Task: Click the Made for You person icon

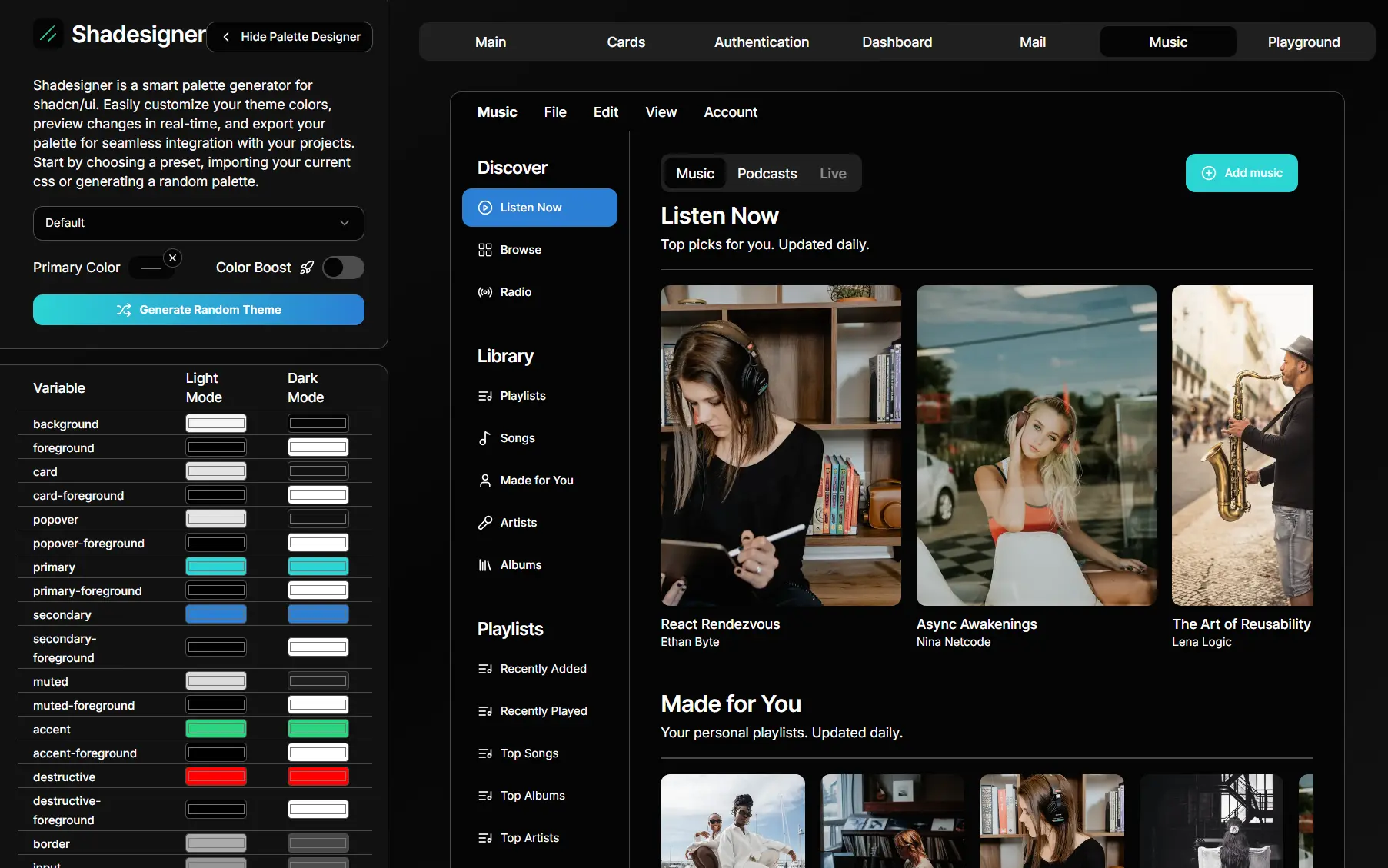Action: (x=484, y=481)
